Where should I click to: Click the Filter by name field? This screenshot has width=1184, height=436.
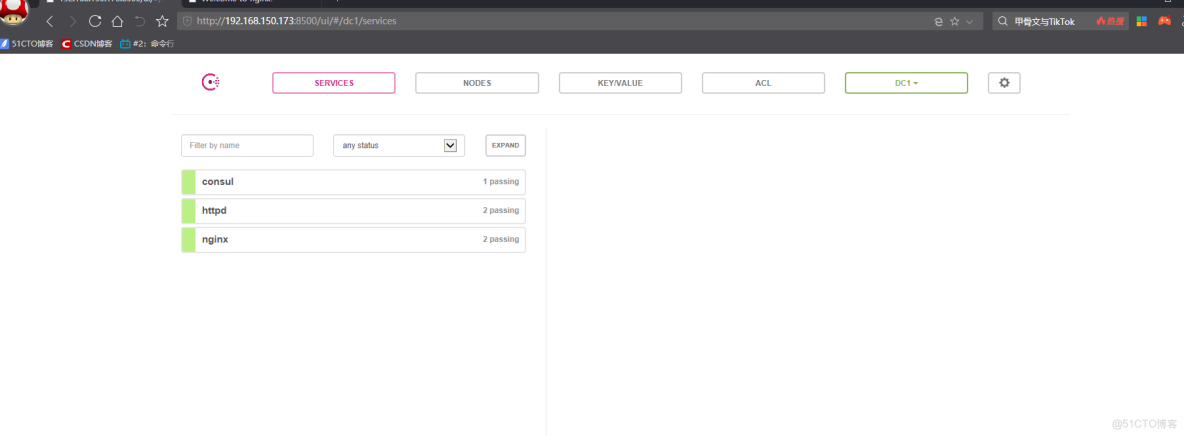247,145
